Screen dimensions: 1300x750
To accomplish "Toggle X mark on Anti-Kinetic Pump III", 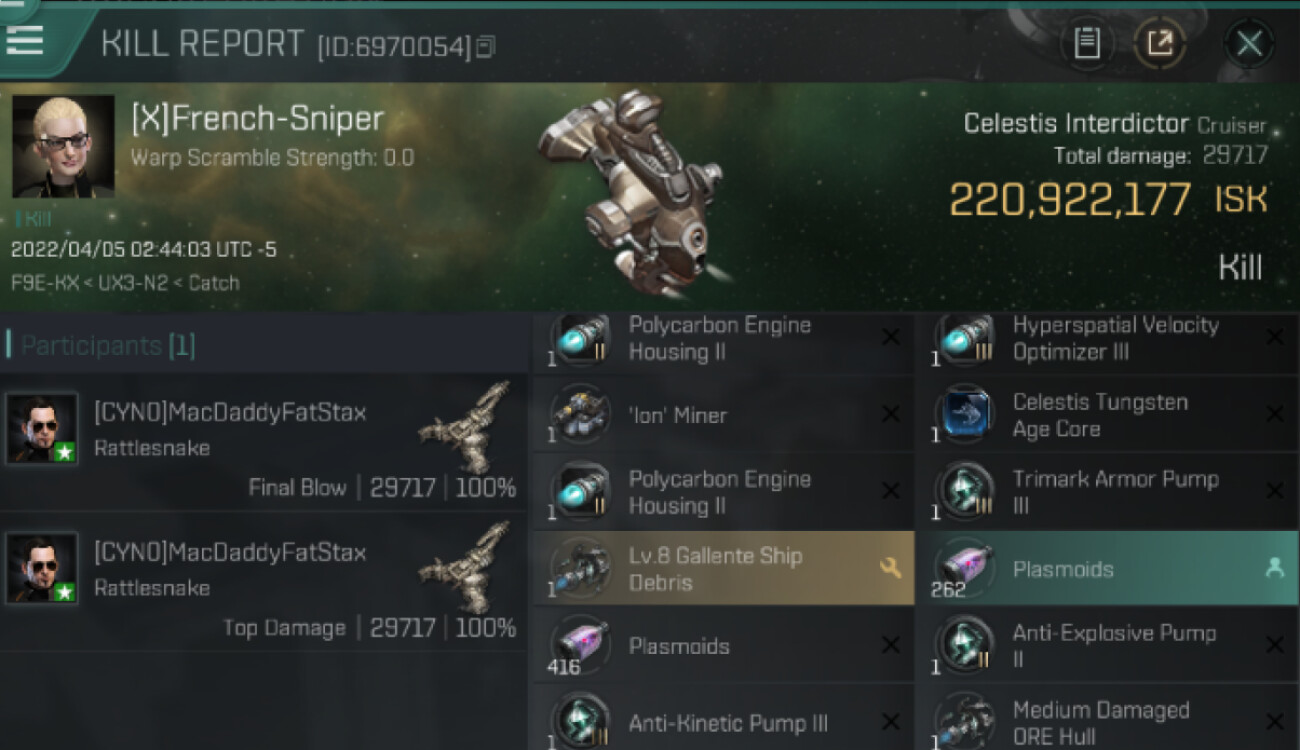I will click(x=889, y=722).
